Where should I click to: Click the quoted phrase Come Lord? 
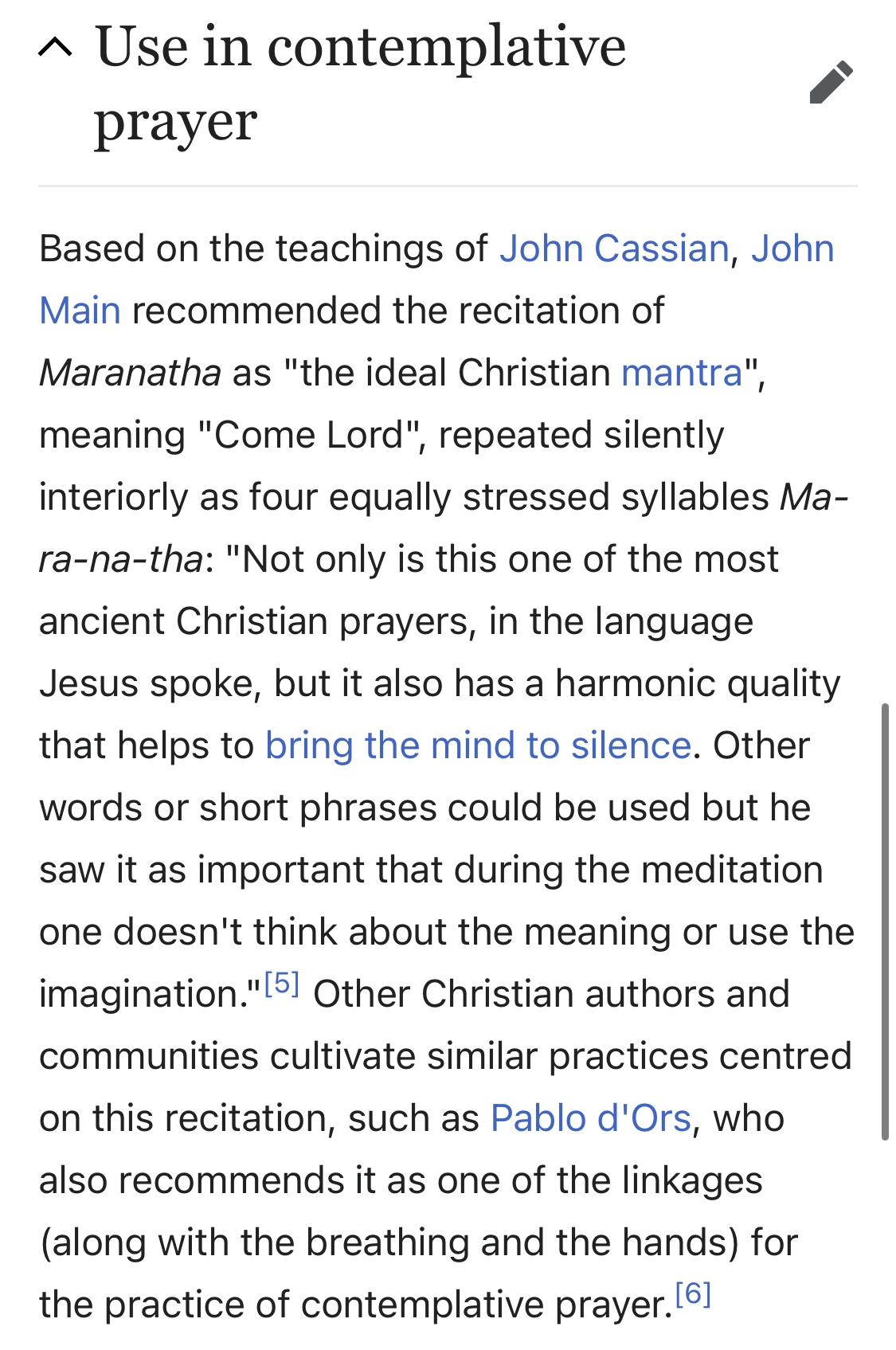pos(309,435)
